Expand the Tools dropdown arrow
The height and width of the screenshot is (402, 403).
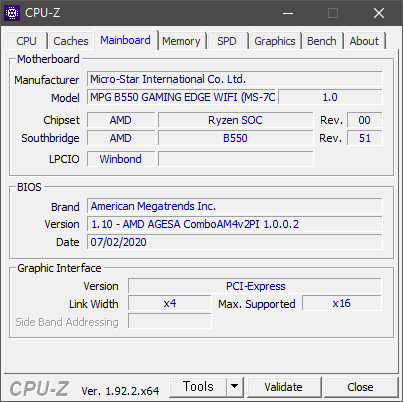pyautogui.click(x=235, y=387)
